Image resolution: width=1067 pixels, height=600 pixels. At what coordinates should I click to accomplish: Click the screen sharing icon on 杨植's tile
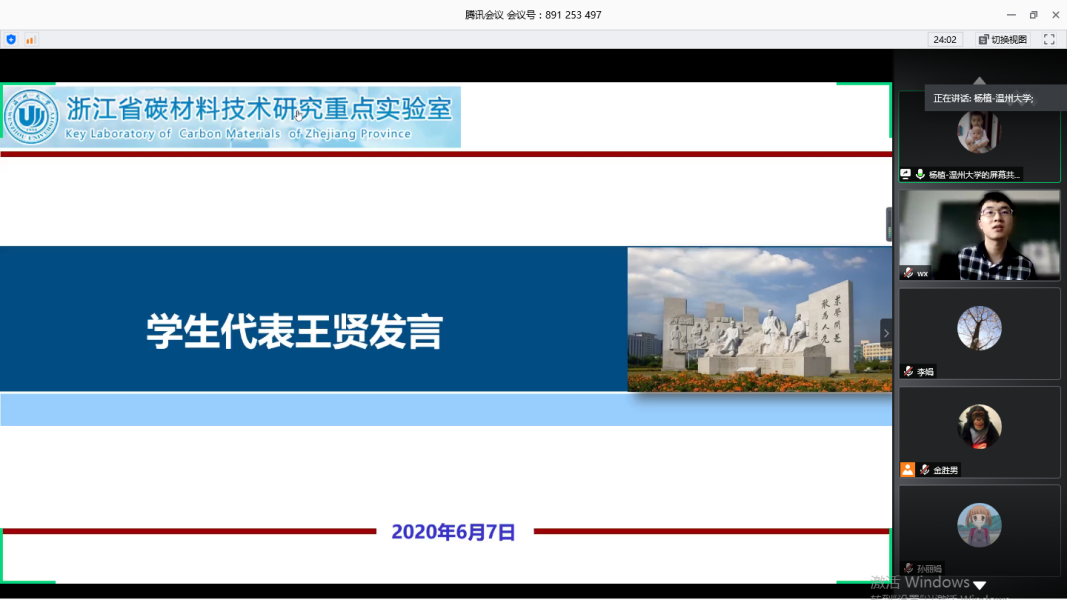[906, 174]
